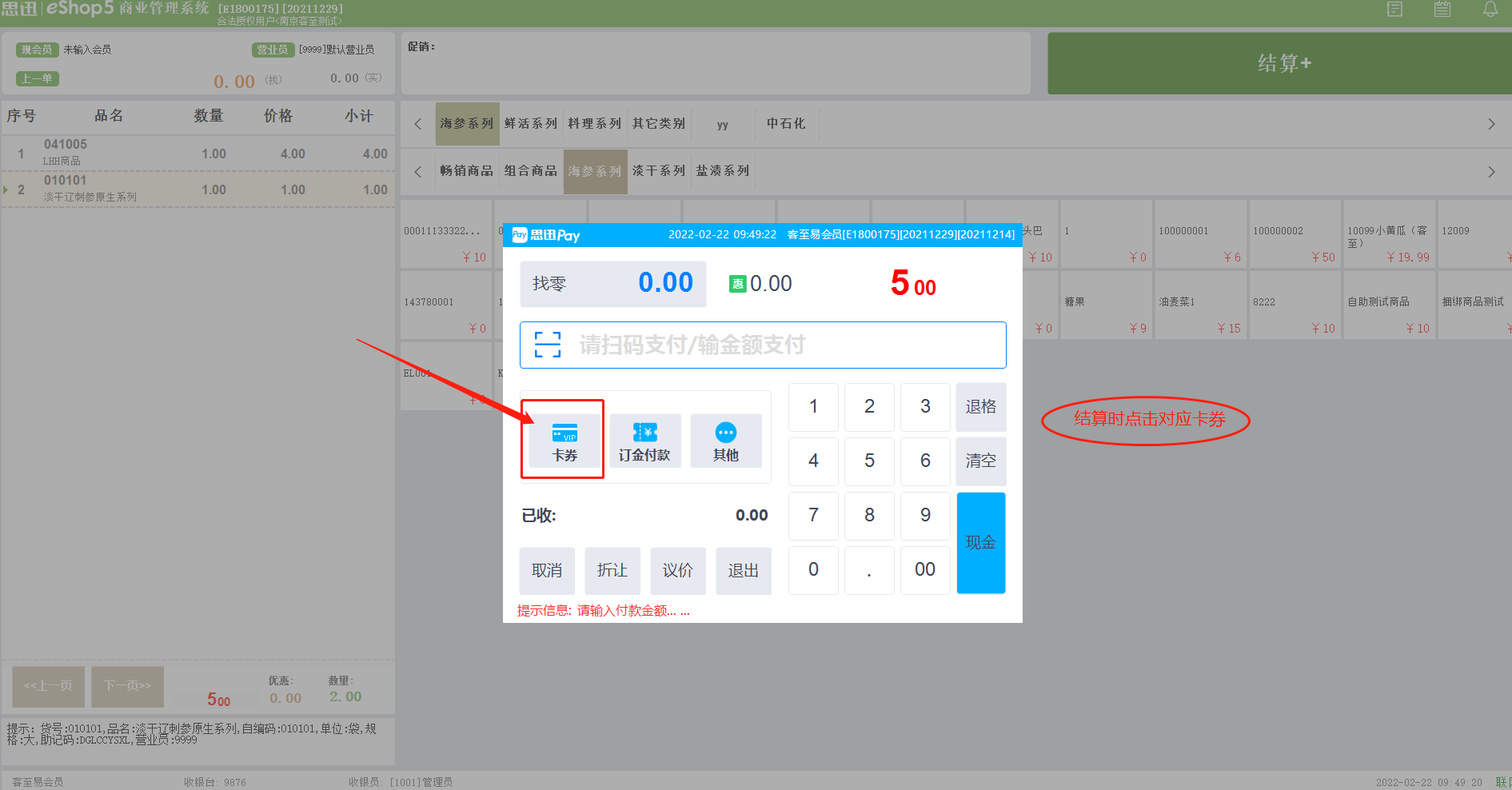
Task: Switch to the 其它类别 category tab
Action: point(659,124)
